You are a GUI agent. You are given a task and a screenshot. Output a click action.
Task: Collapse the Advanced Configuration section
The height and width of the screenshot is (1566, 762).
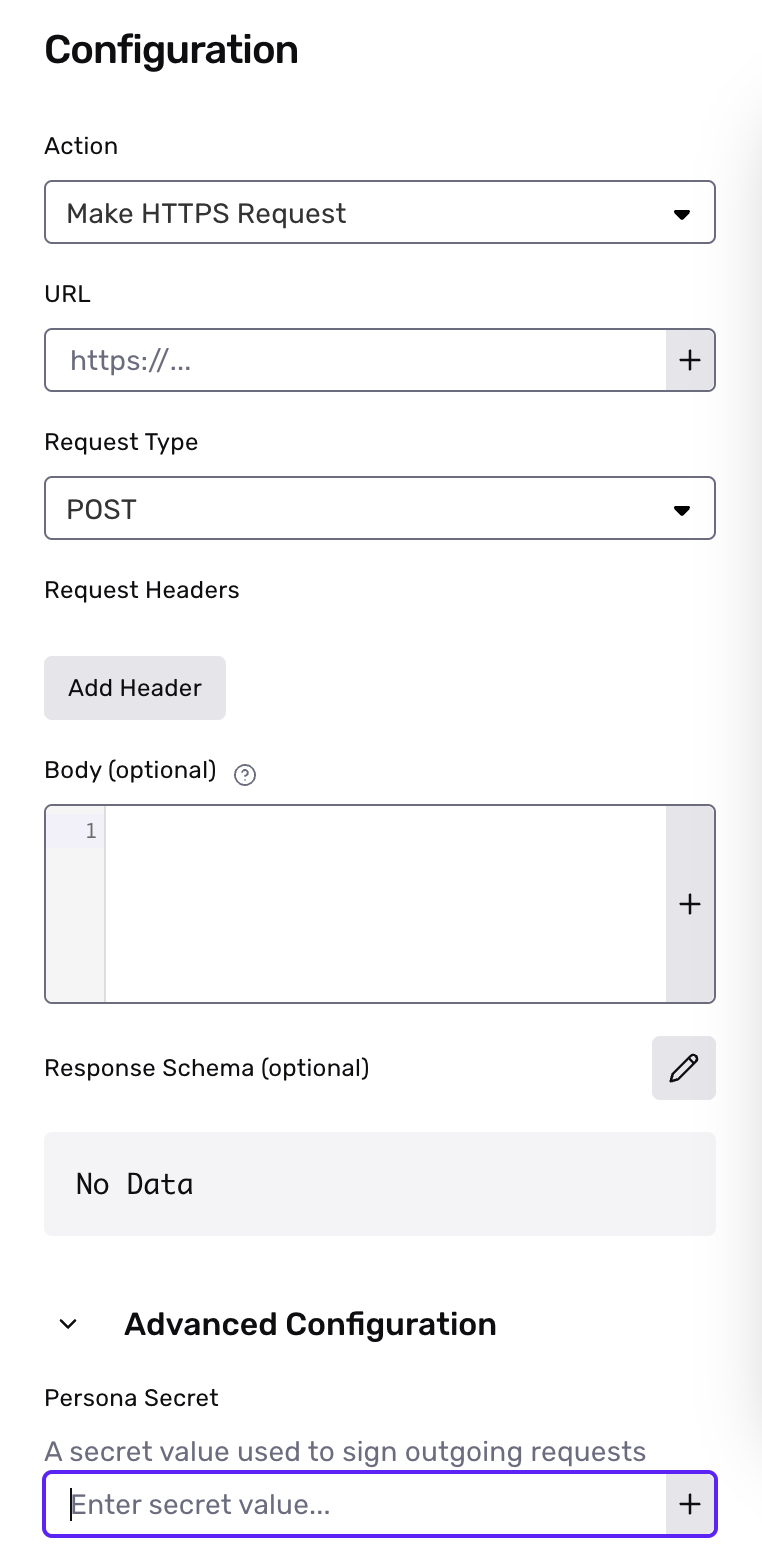(67, 1323)
